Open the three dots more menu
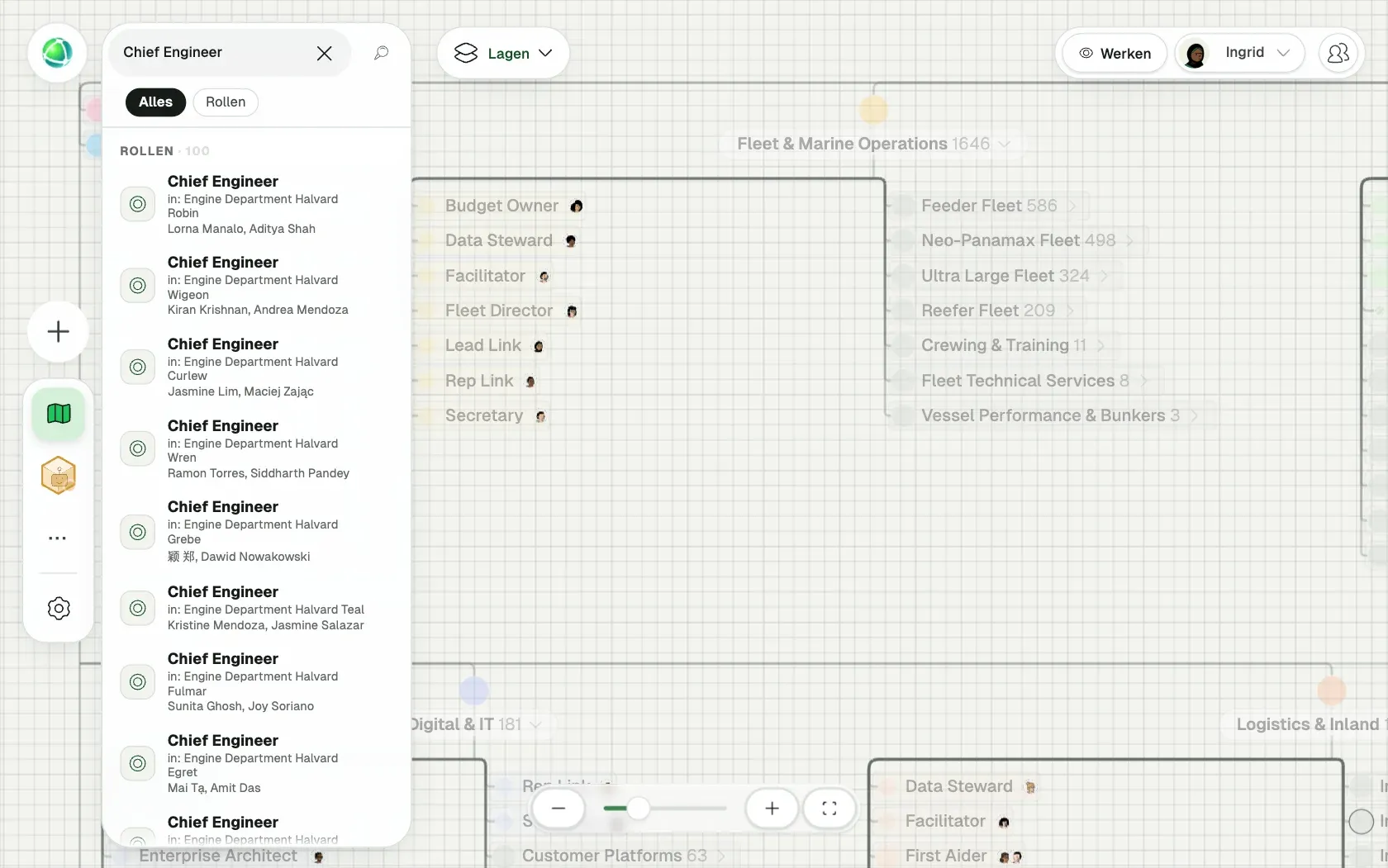This screenshot has width=1388, height=868. [57, 538]
